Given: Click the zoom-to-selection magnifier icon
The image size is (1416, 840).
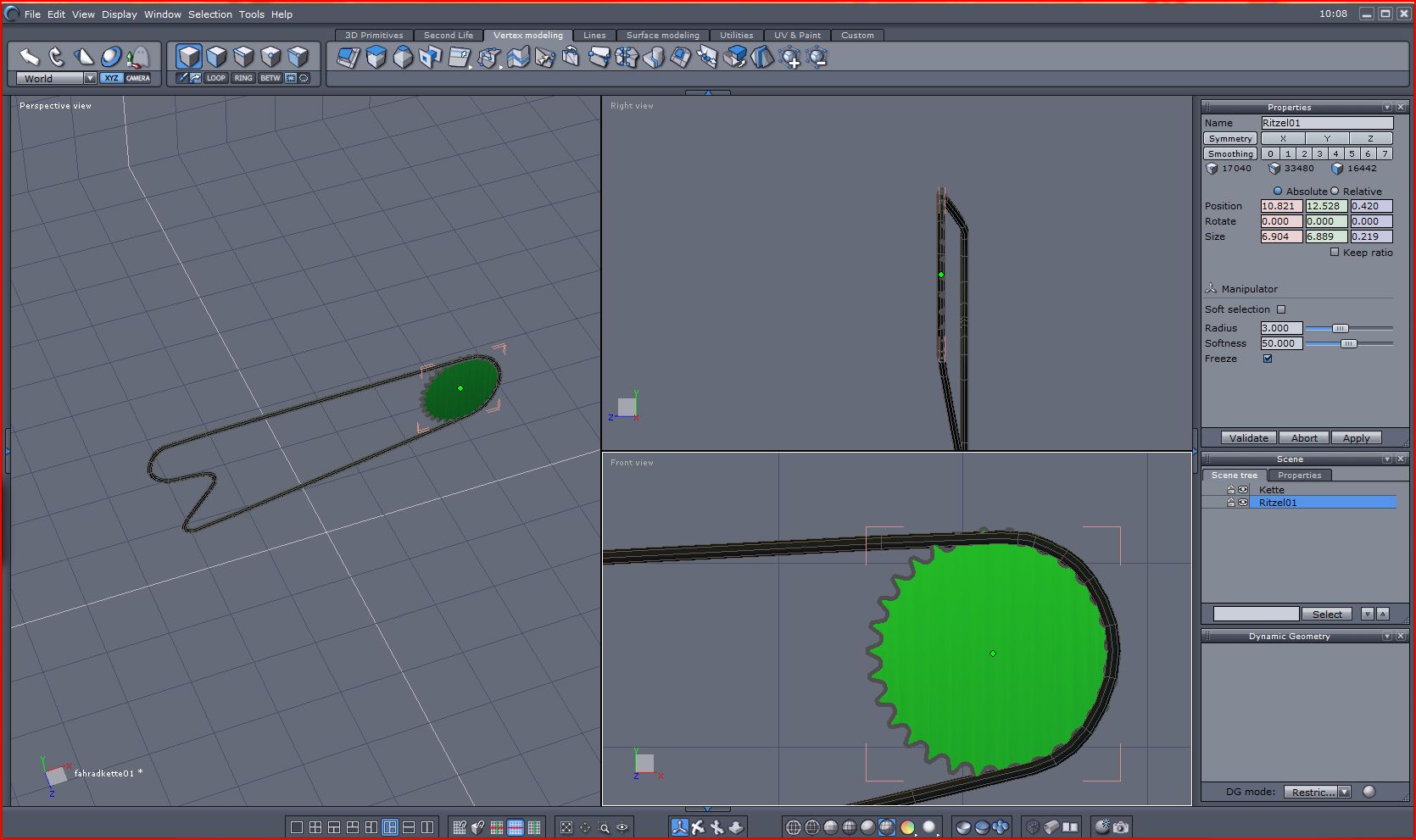Looking at the screenshot, I should pyautogui.click(x=604, y=827).
